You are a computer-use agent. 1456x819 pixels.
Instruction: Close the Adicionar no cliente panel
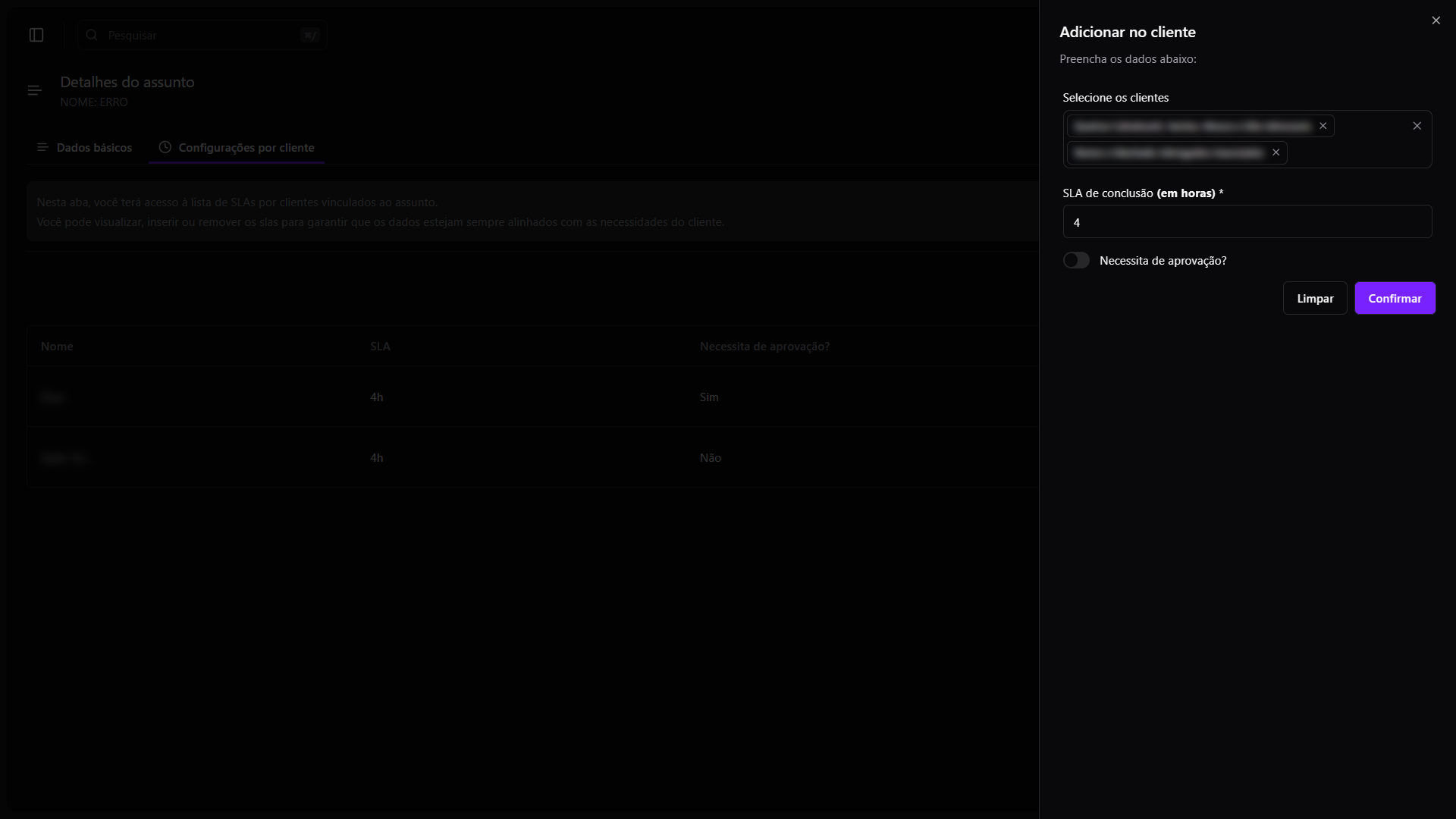click(1436, 20)
